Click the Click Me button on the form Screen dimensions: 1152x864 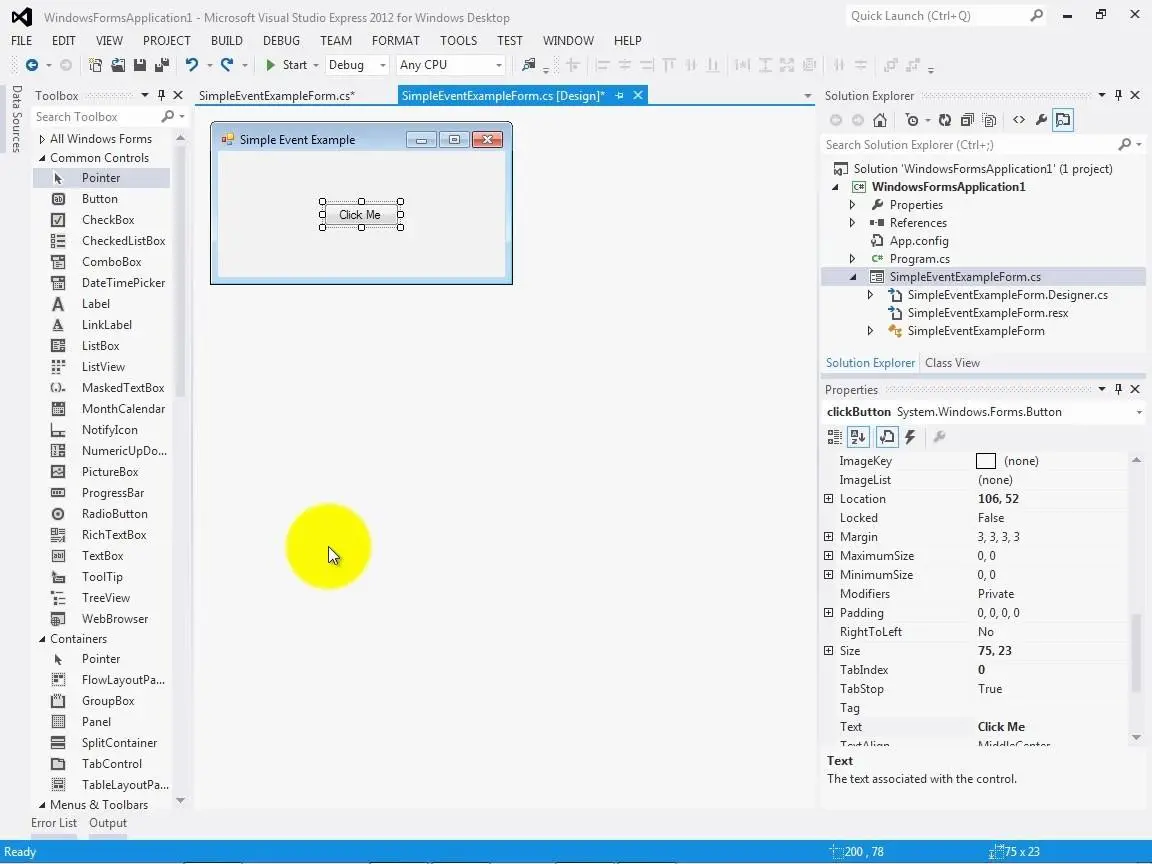pos(360,215)
